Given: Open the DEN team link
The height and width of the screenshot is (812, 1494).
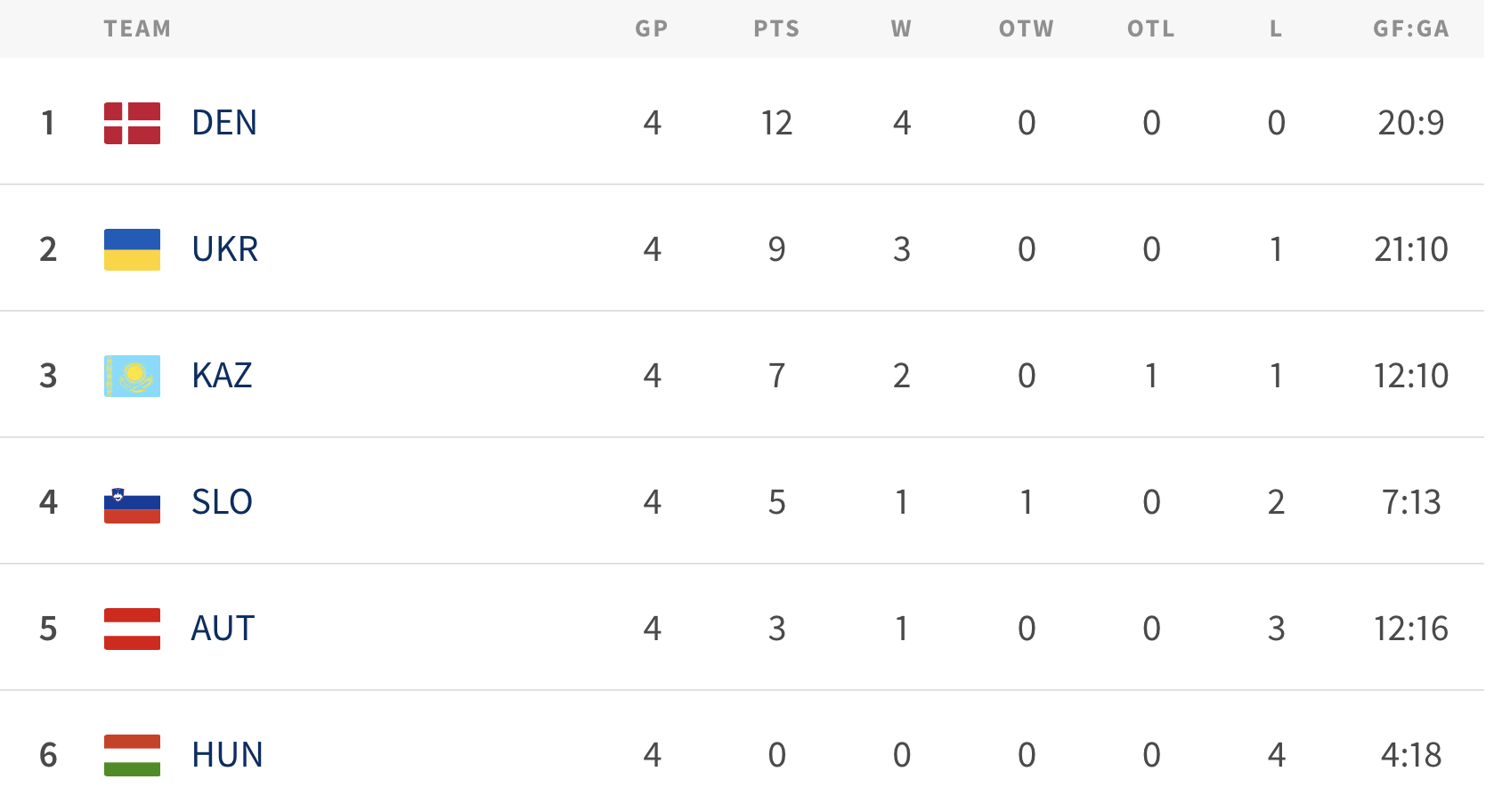Looking at the screenshot, I should point(224,123).
